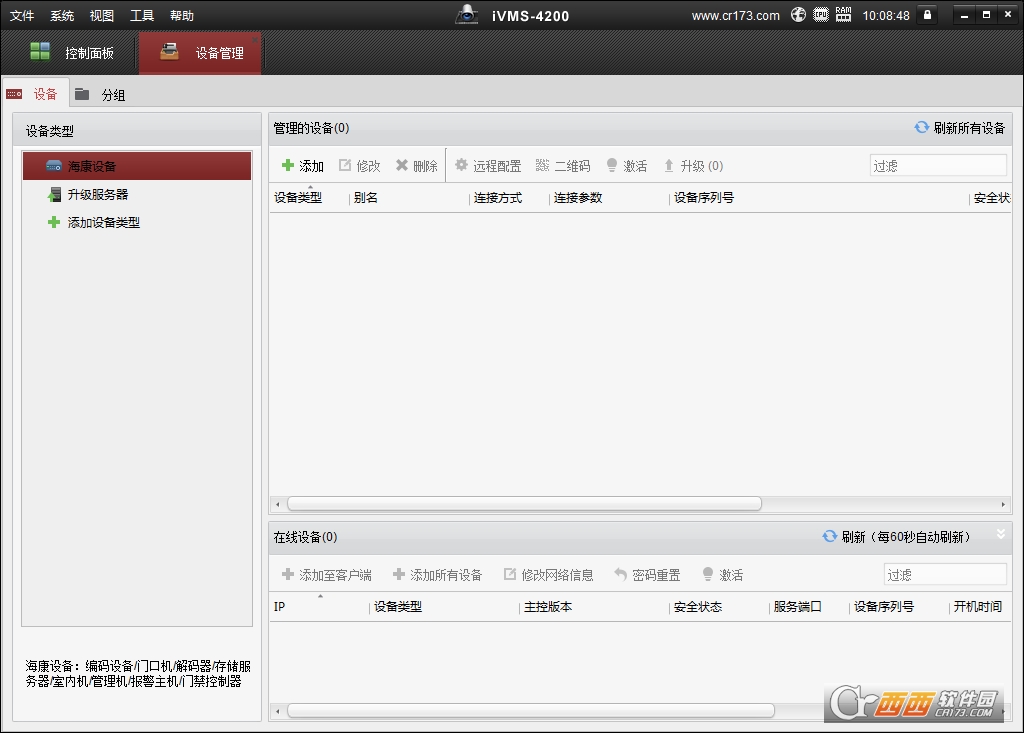1024x733 pixels.
Task: Switch to the 分组 (Group) tab
Action: click(x=101, y=95)
